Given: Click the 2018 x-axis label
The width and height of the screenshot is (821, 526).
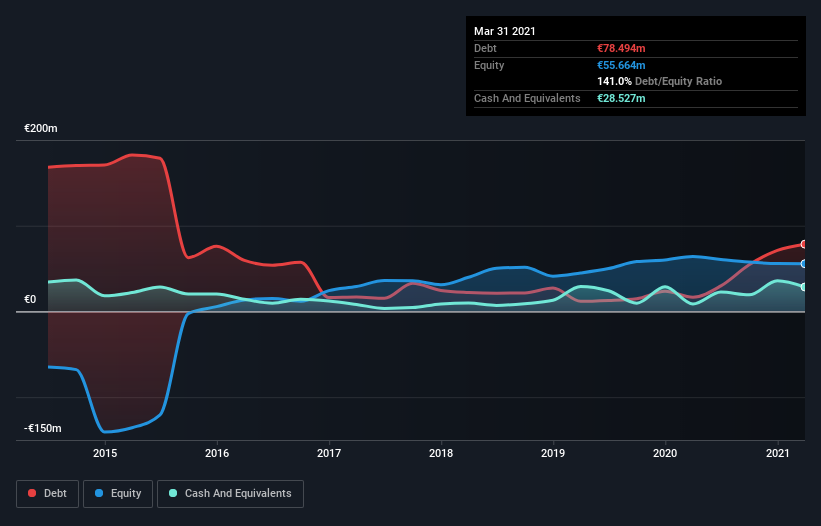Looking at the screenshot, I should [441, 453].
